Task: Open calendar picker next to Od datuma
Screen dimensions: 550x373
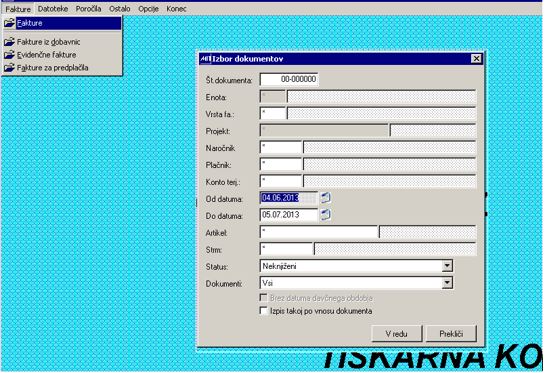Action: [326, 198]
